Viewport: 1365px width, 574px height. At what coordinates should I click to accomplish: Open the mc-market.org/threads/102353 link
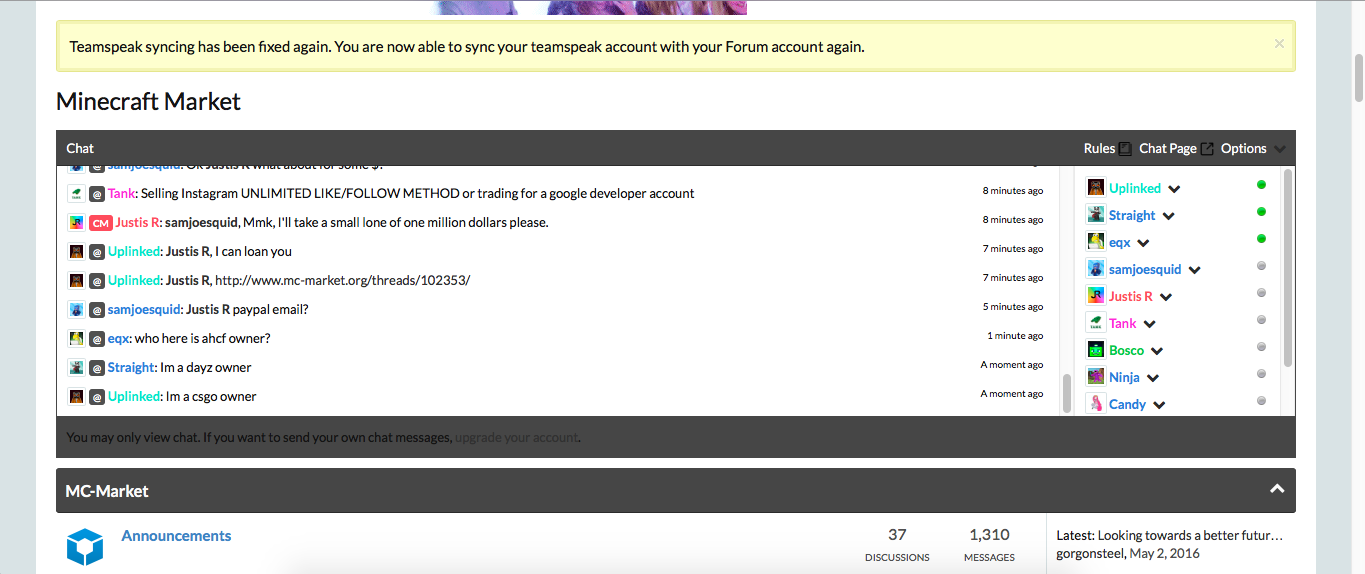point(342,280)
